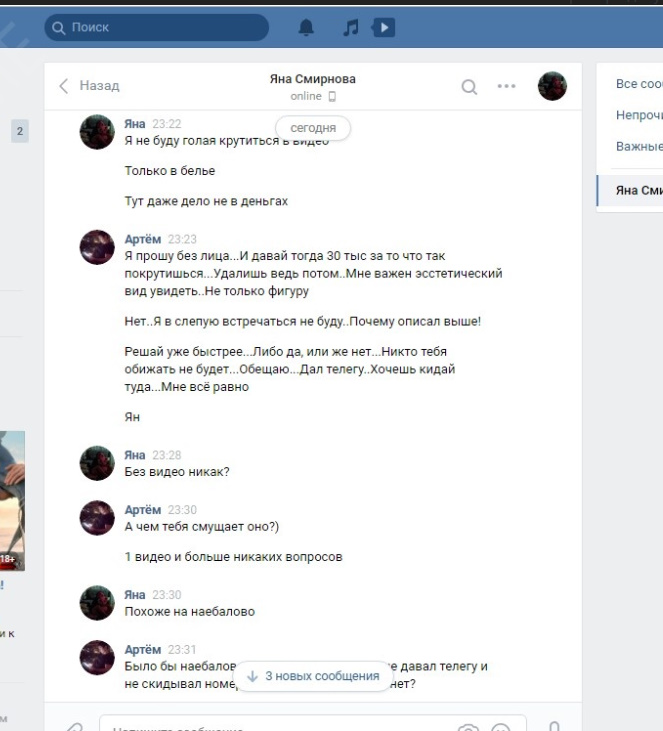Image resolution: width=663 pixels, height=731 pixels.
Task: Show the Непрочитанные messages filter
Action: 639,115
